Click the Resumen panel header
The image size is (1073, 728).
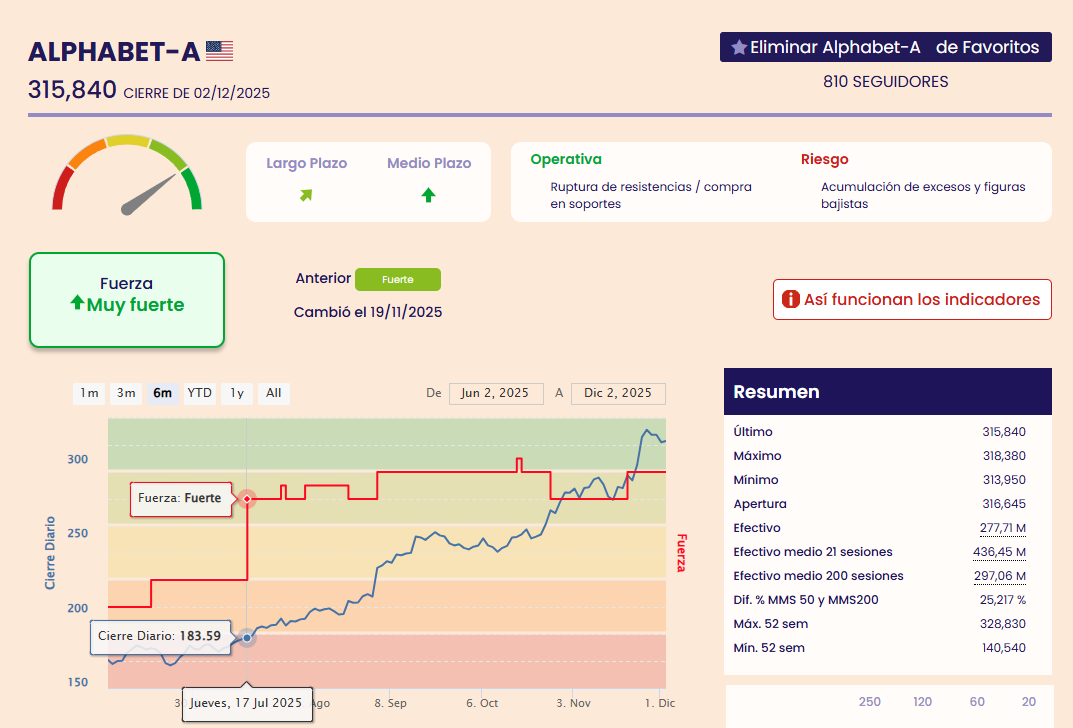(x=888, y=391)
